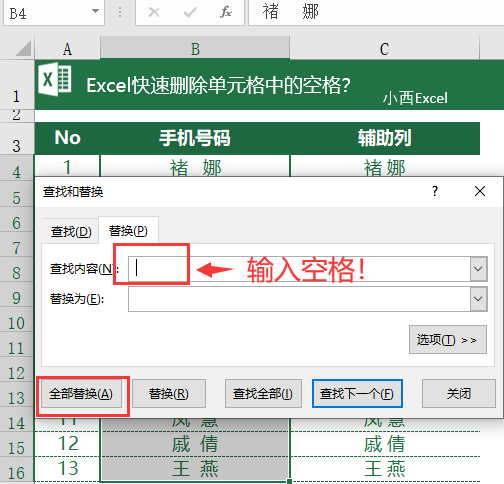
Task: Open Options 选项(T) >> button
Action: click(448, 340)
